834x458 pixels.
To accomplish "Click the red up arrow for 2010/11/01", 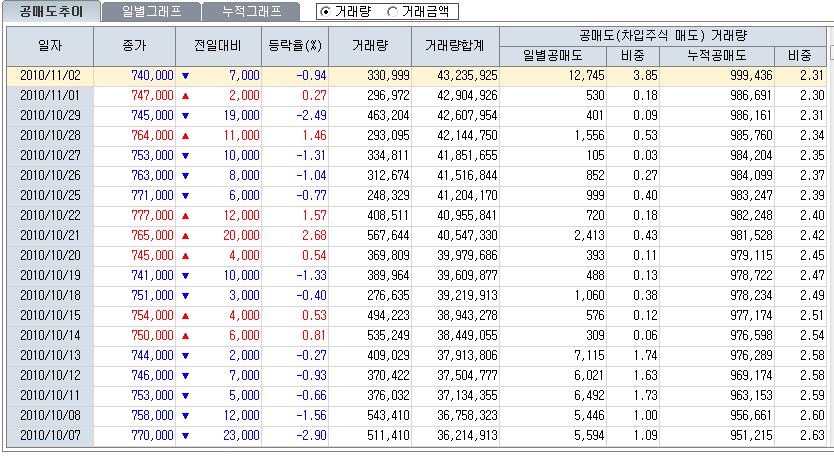I will 185,95.
